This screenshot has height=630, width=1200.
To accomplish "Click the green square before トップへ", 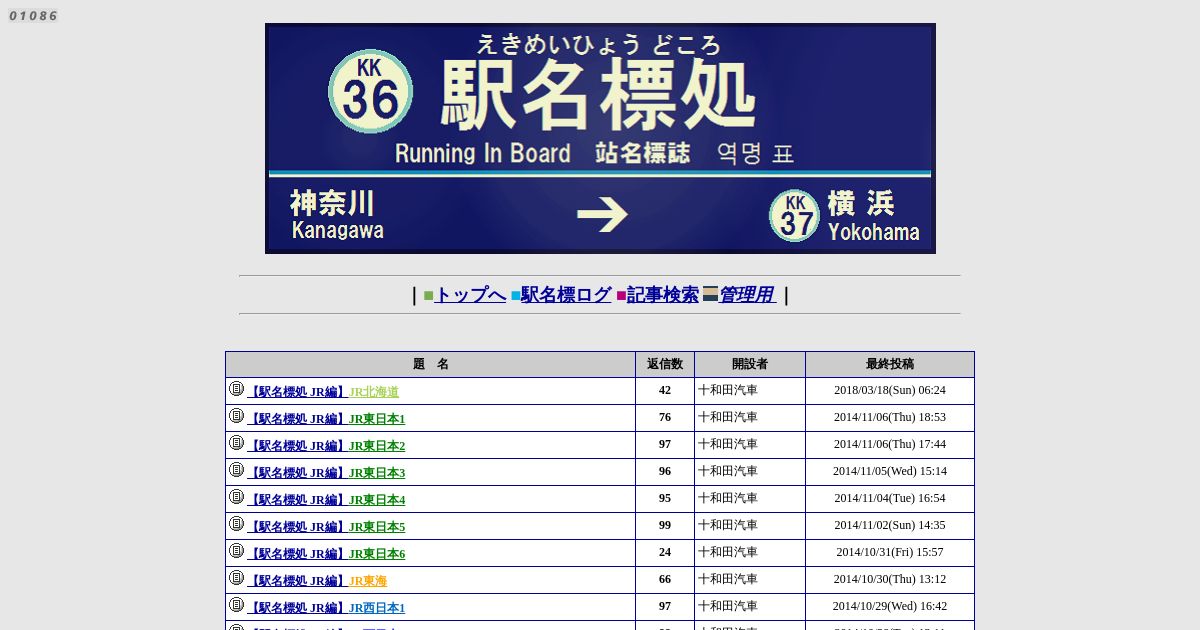I will coord(428,295).
